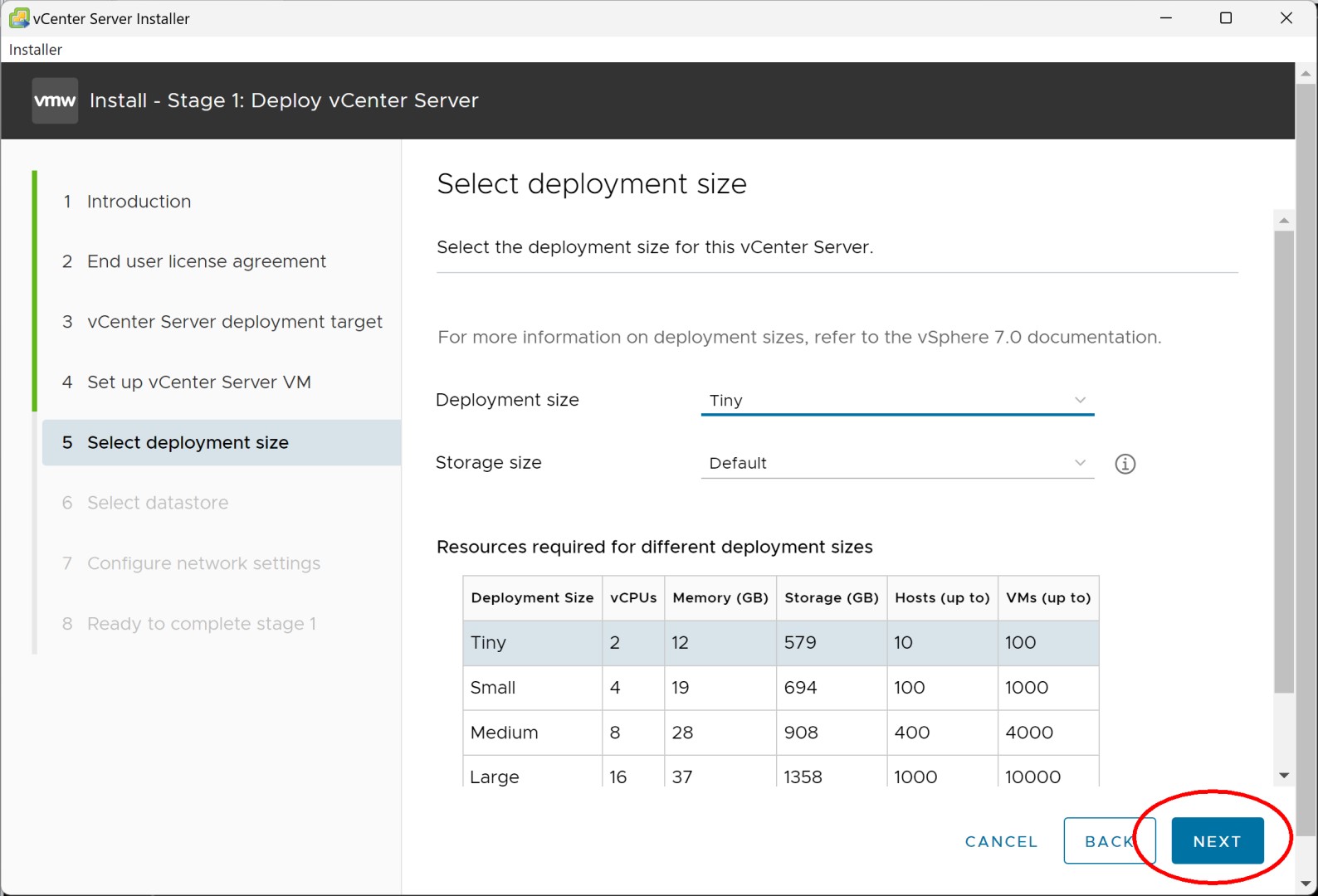The width and height of the screenshot is (1318, 896).
Task: Click the 908 storage value for Medium
Action: coord(801,733)
